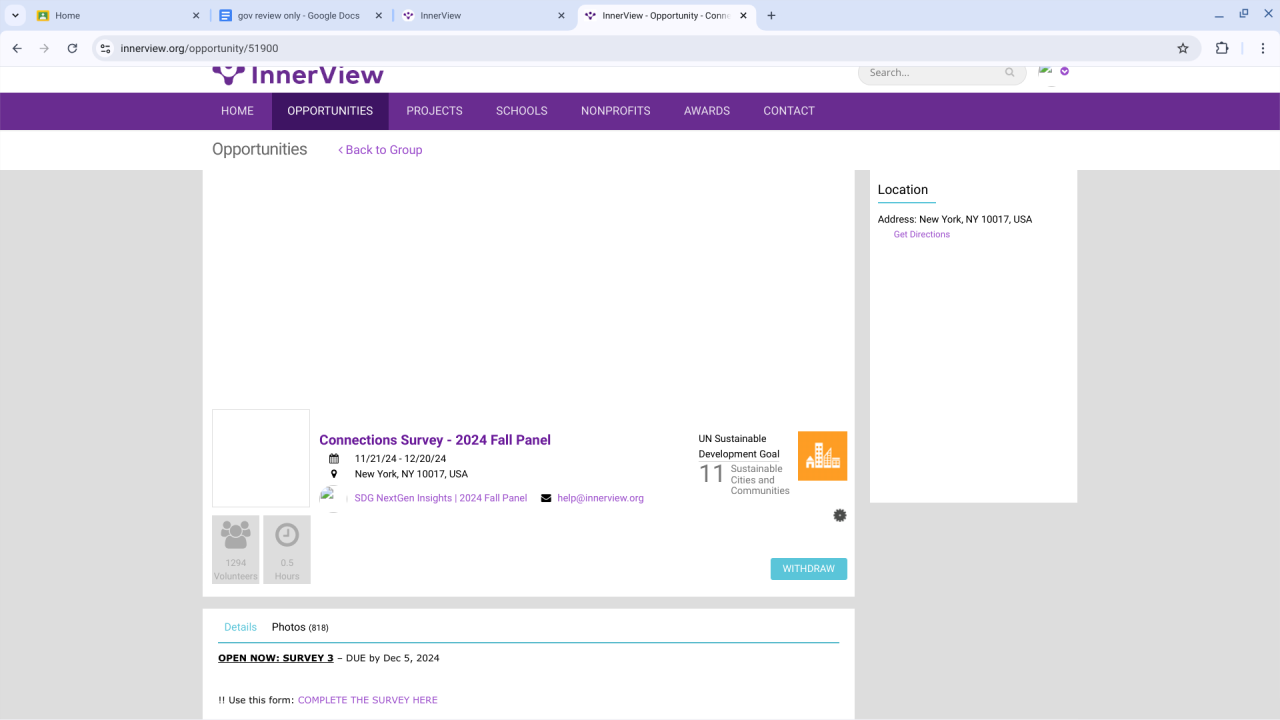Image resolution: width=1280 pixels, height=720 pixels.
Task: Close the first InnerView browser tab
Action: coord(561,16)
